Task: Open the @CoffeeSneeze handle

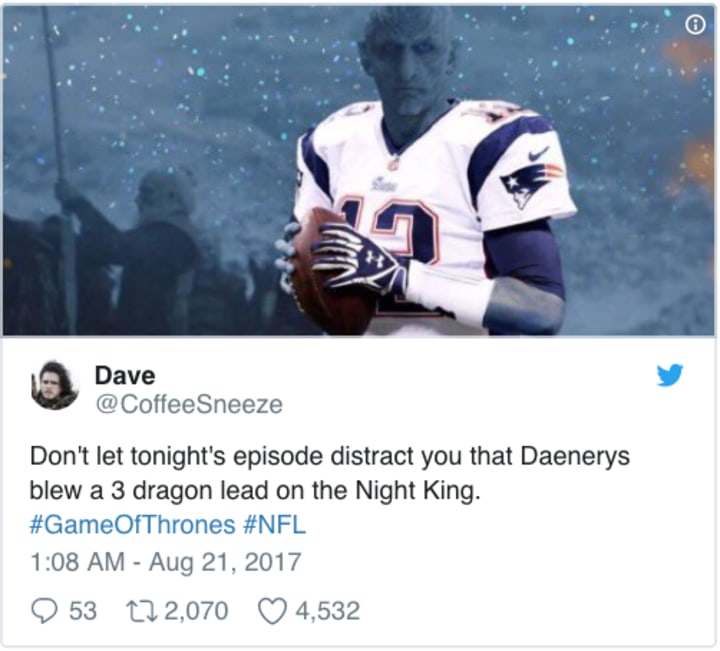Action: pos(189,404)
